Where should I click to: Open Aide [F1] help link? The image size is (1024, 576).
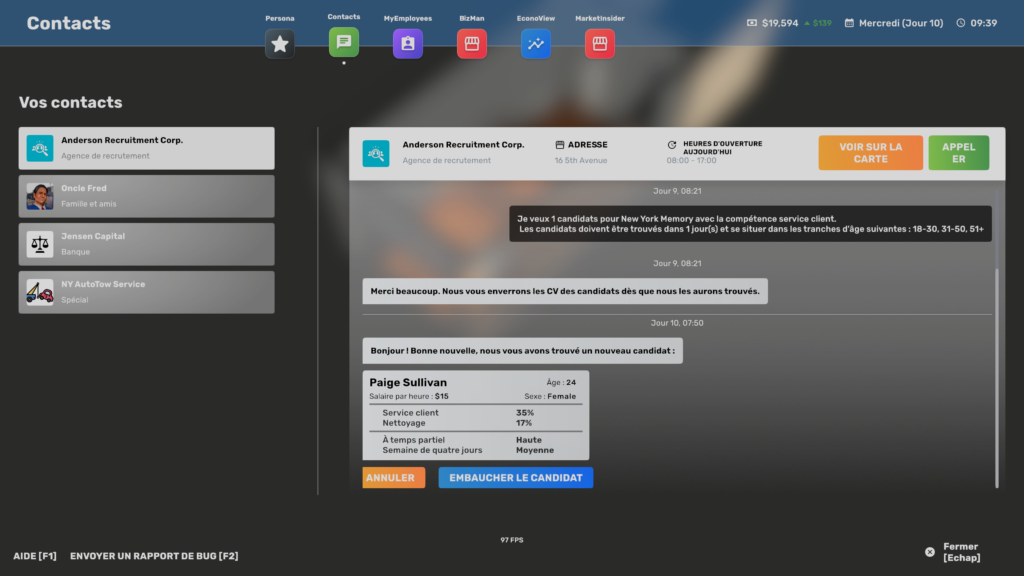[35, 556]
